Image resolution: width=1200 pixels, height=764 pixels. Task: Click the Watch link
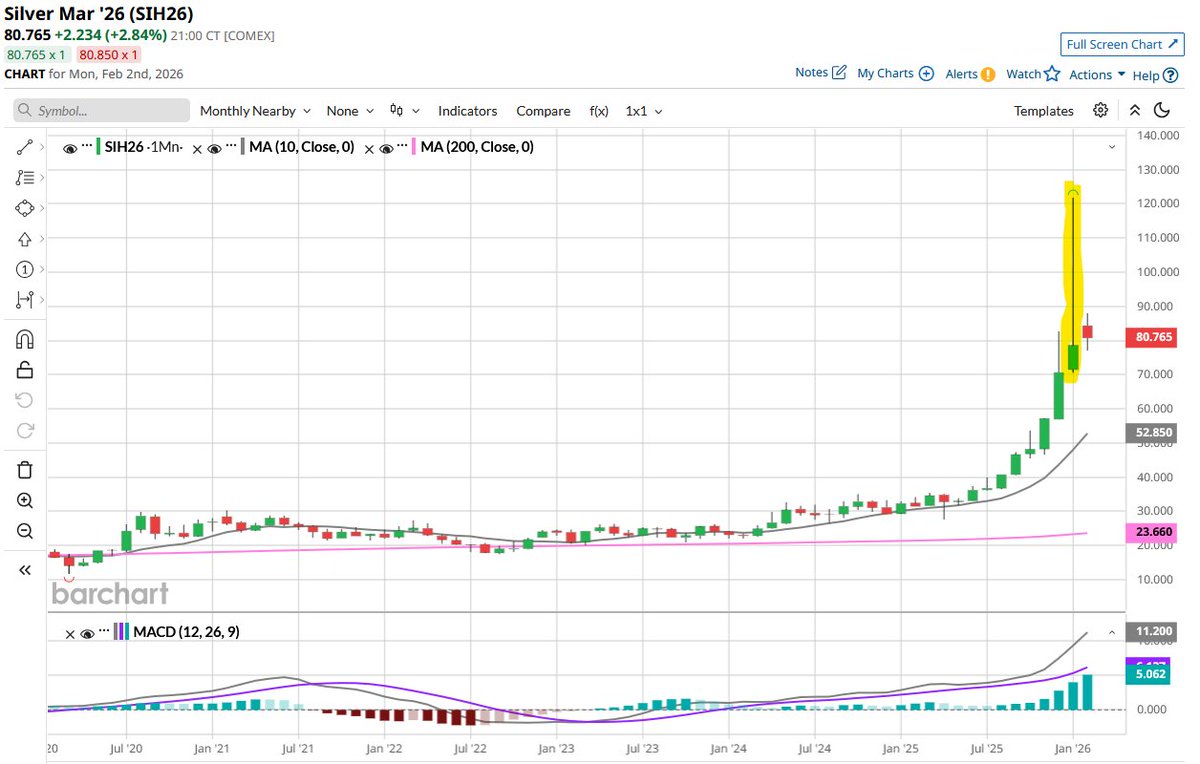(1023, 74)
